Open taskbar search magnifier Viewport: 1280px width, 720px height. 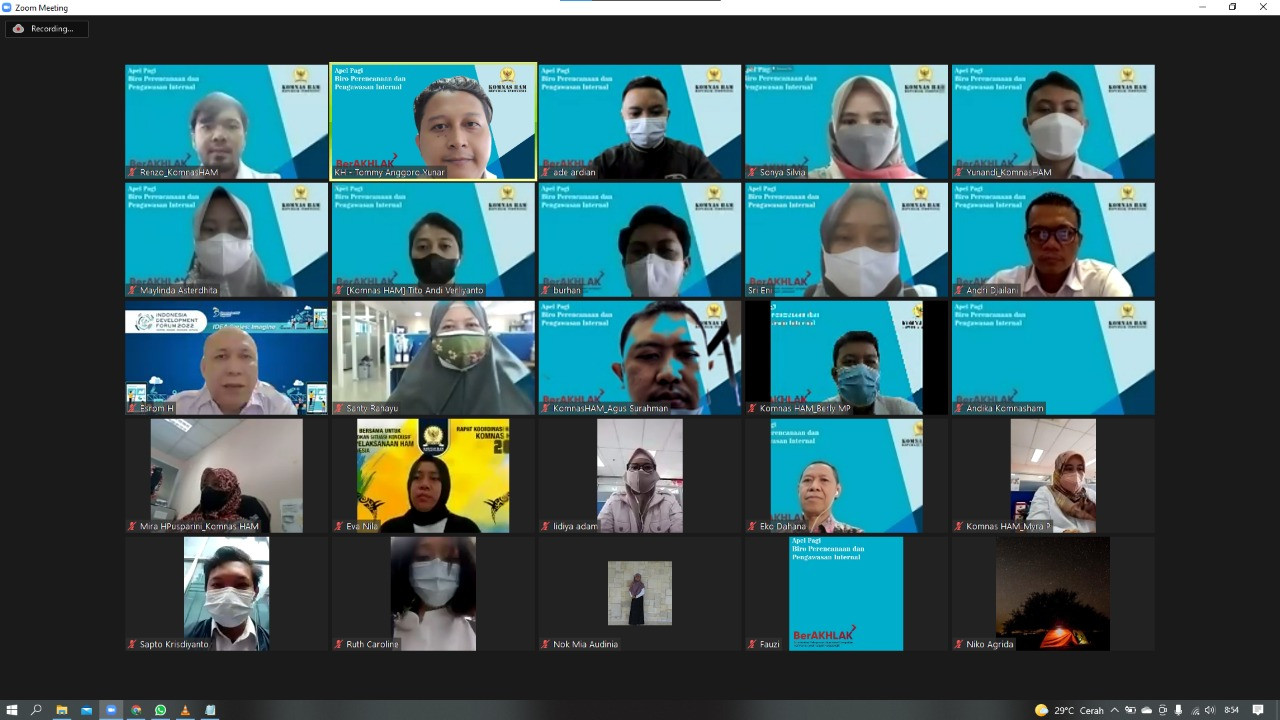pyautogui.click(x=36, y=710)
